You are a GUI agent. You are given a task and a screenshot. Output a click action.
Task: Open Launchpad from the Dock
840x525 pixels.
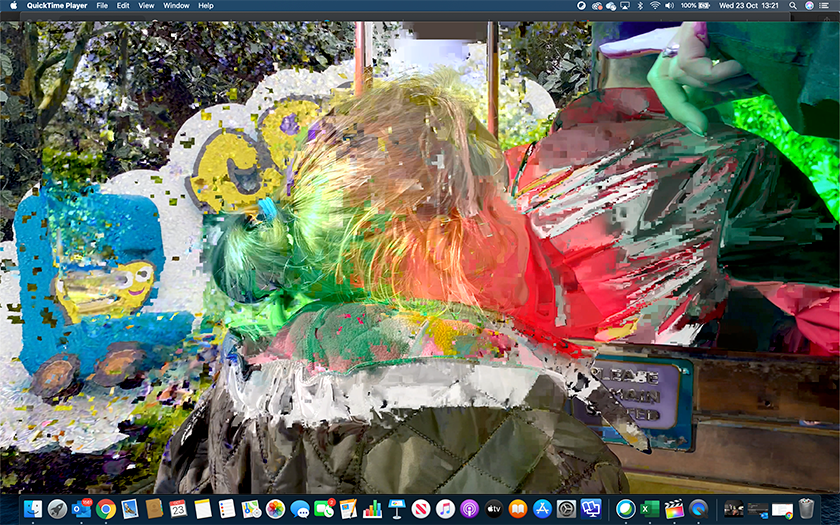pyautogui.click(x=57, y=508)
